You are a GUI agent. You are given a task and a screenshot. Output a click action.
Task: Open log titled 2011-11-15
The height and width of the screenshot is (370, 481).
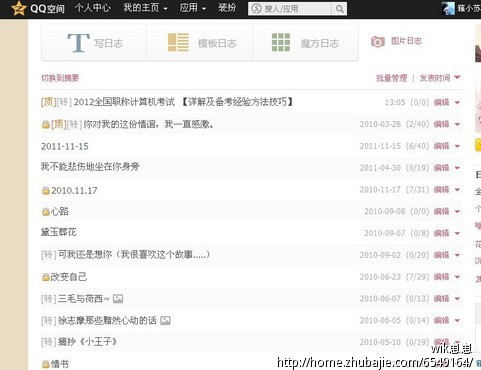click(x=65, y=146)
